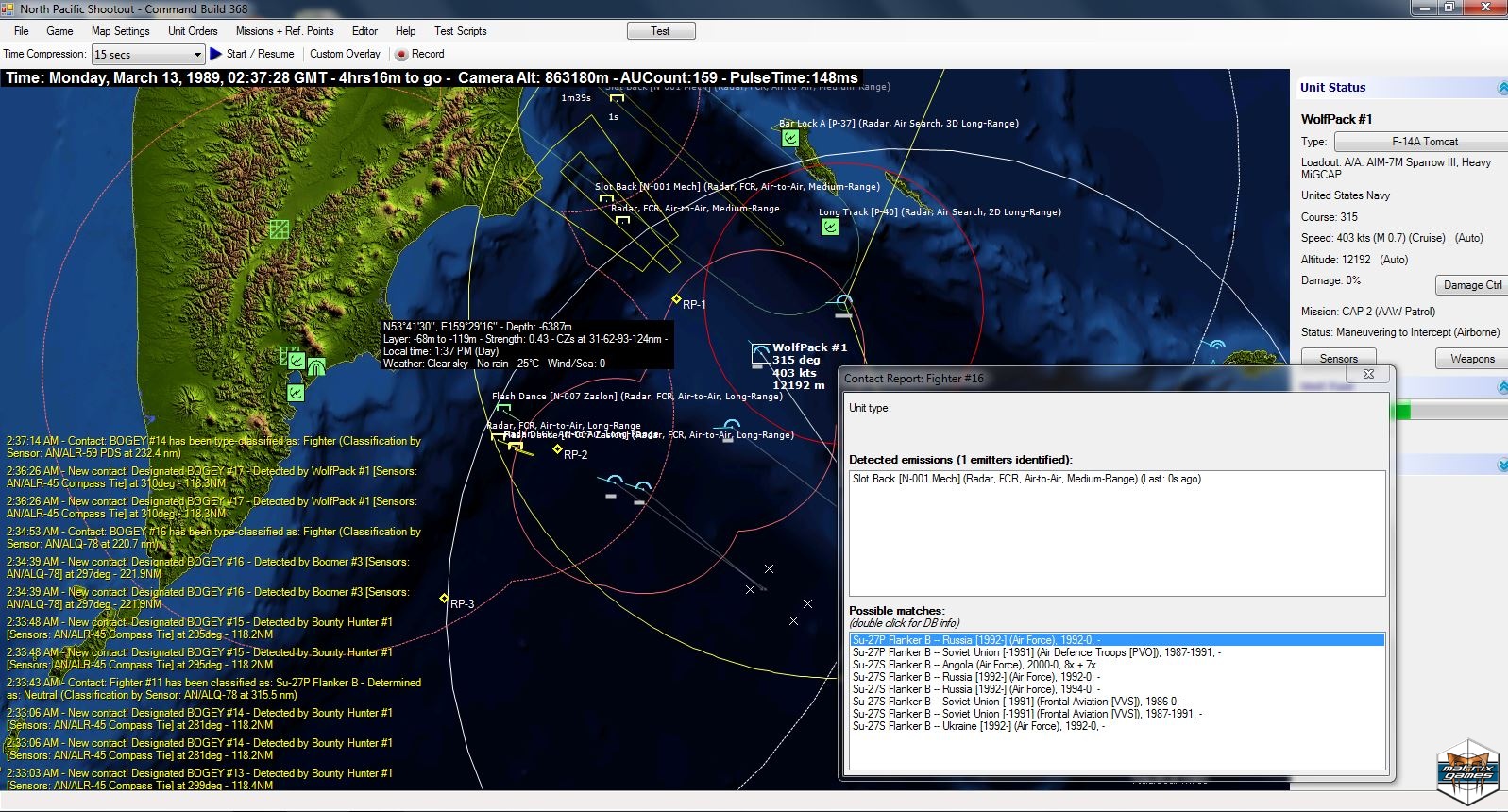Click the Damage Ctrl button
This screenshot has width=1508, height=812.
[1471, 285]
